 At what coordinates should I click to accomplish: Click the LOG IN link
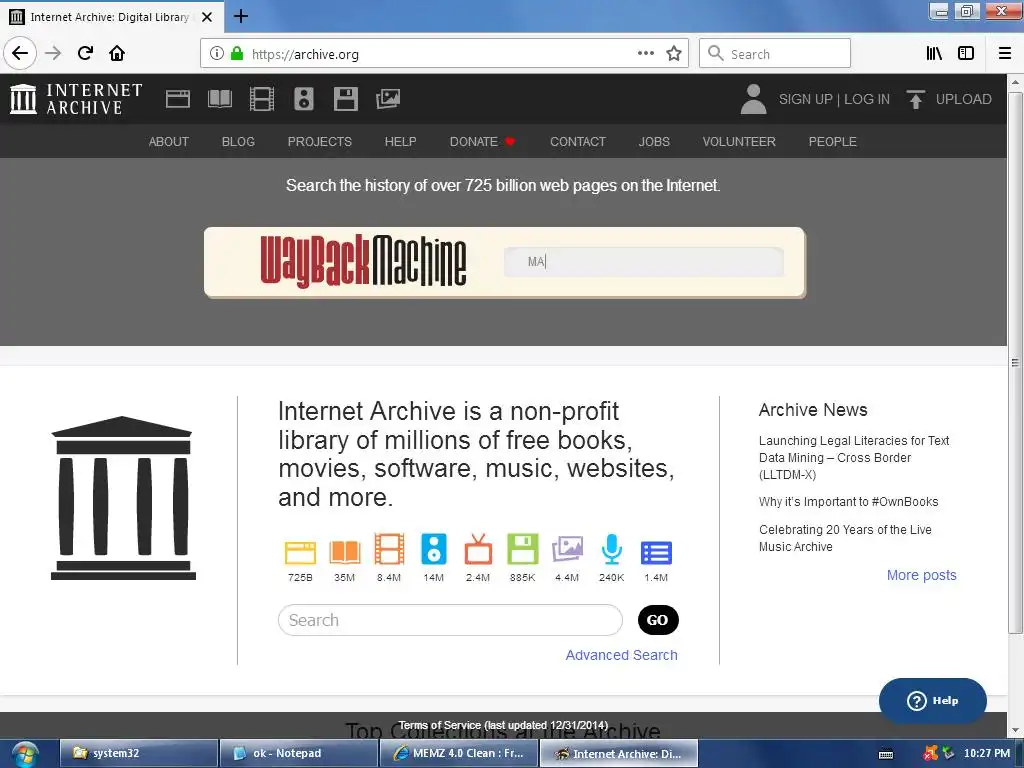point(867,99)
